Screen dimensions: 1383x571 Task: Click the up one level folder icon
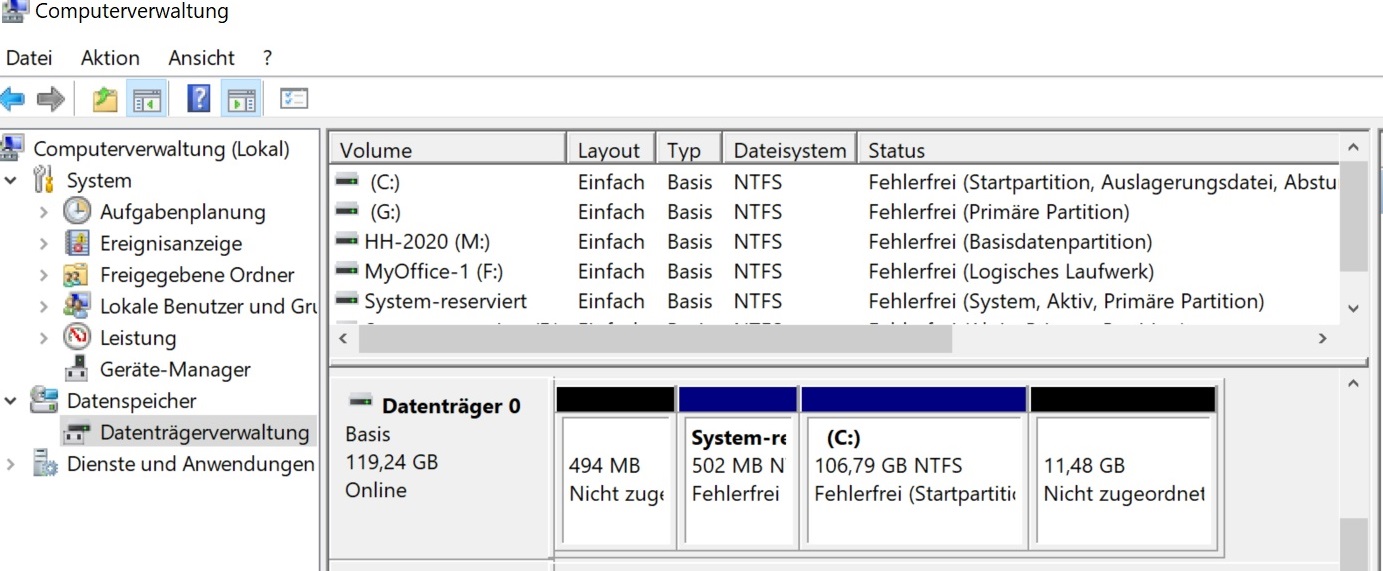tap(104, 99)
